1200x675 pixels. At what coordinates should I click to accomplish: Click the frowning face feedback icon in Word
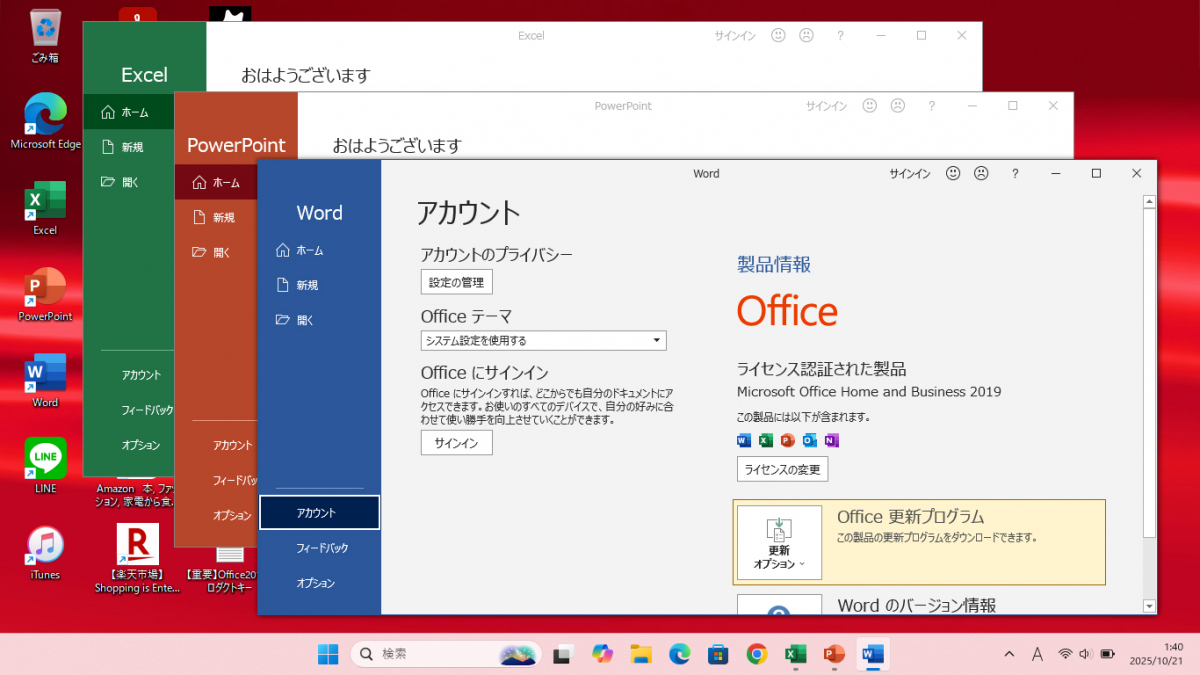(981, 173)
